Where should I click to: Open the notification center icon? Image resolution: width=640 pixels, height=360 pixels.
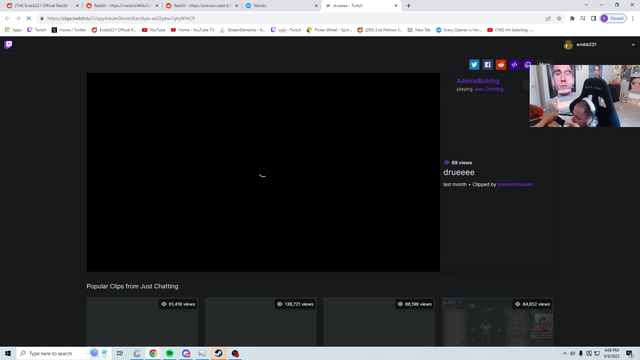(x=630, y=353)
